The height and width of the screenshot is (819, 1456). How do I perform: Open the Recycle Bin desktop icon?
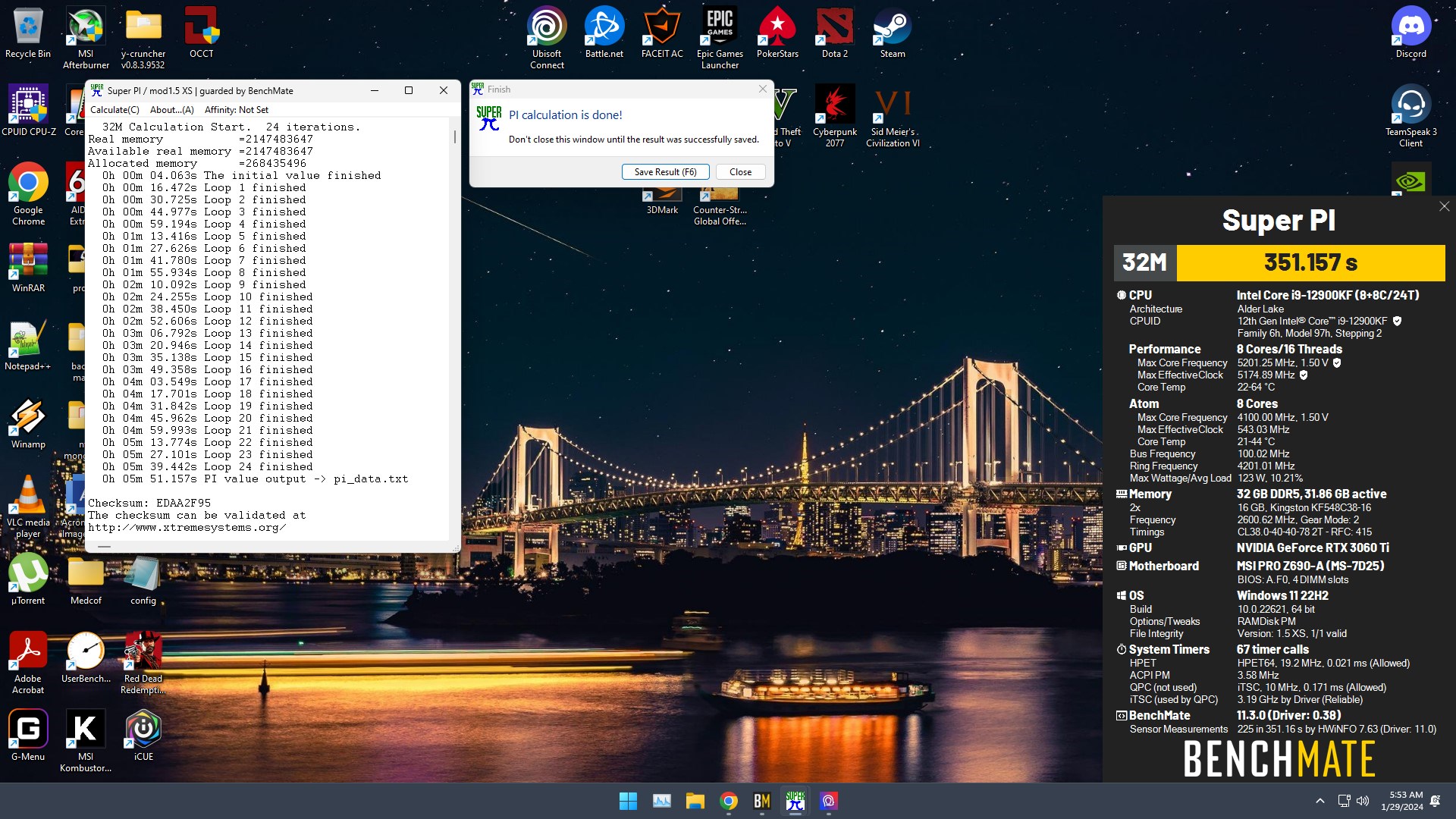tap(28, 33)
